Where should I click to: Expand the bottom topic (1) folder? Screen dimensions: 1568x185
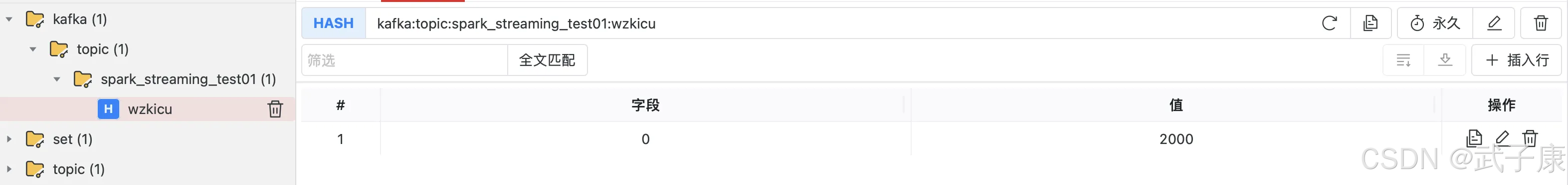tap(9, 168)
